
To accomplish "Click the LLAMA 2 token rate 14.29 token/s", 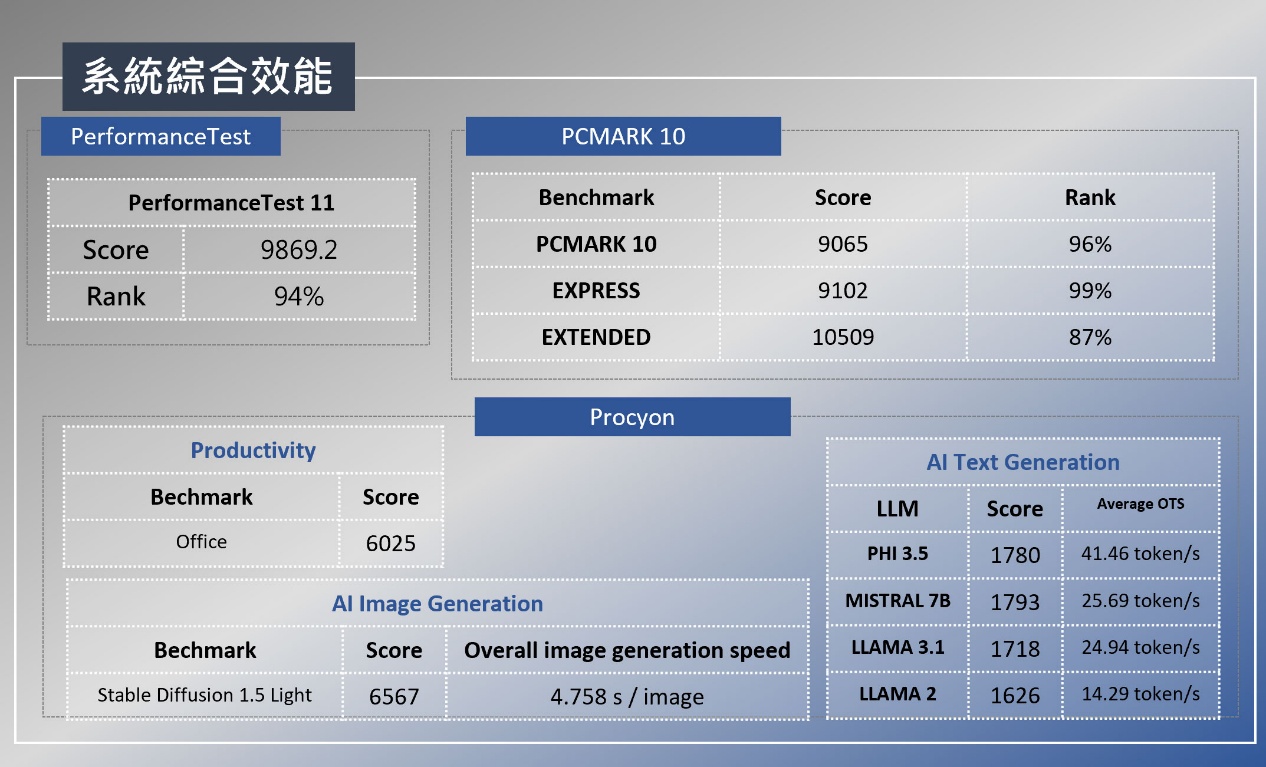I will (1141, 694).
